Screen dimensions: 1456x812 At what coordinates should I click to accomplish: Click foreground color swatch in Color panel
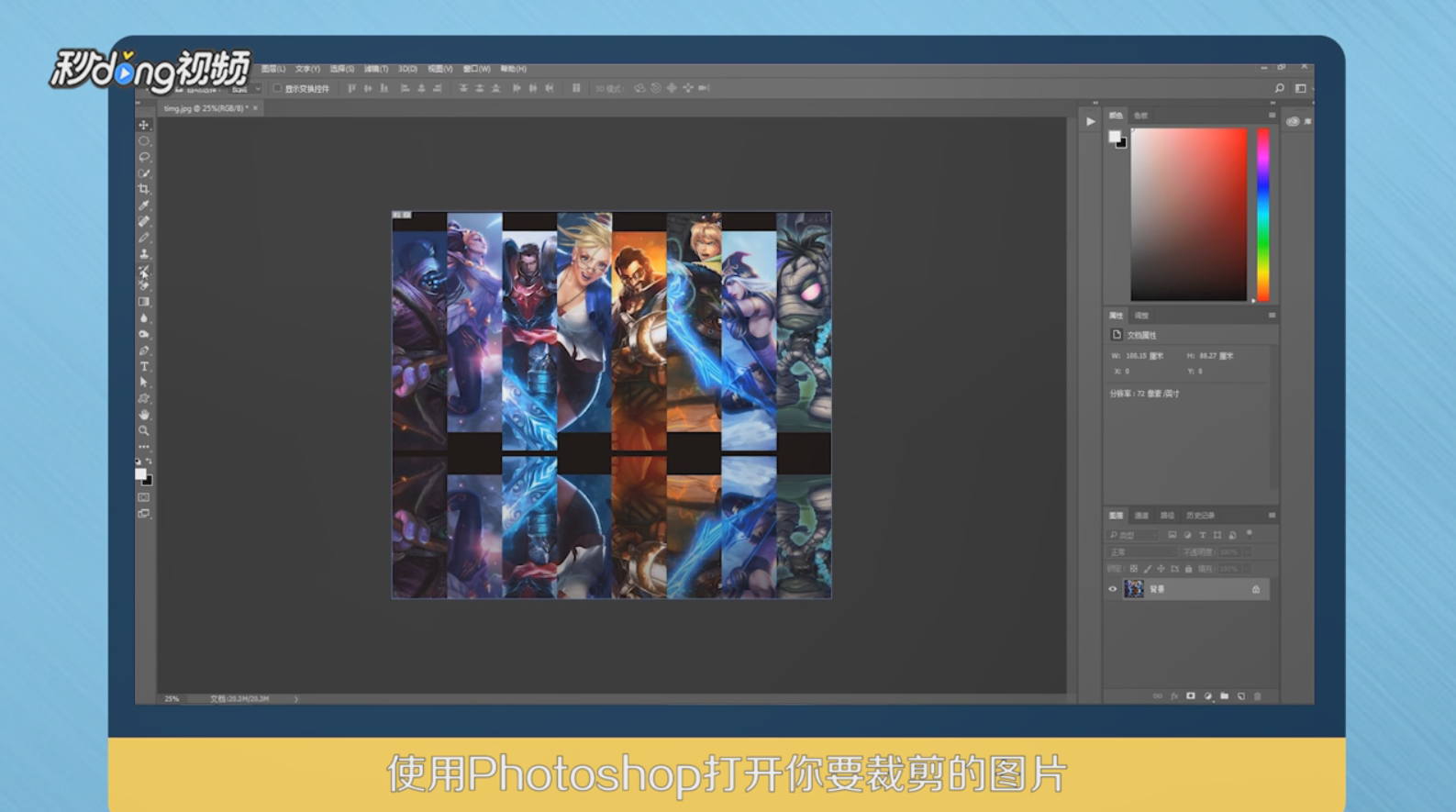point(1114,136)
